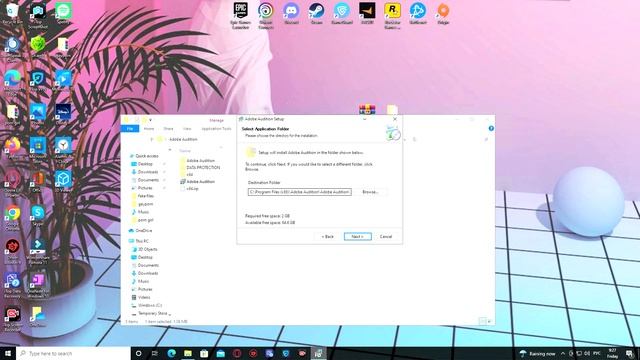Select the iTop Screen Recorder desktop icon
640x360 pixels.
point(12,319)
